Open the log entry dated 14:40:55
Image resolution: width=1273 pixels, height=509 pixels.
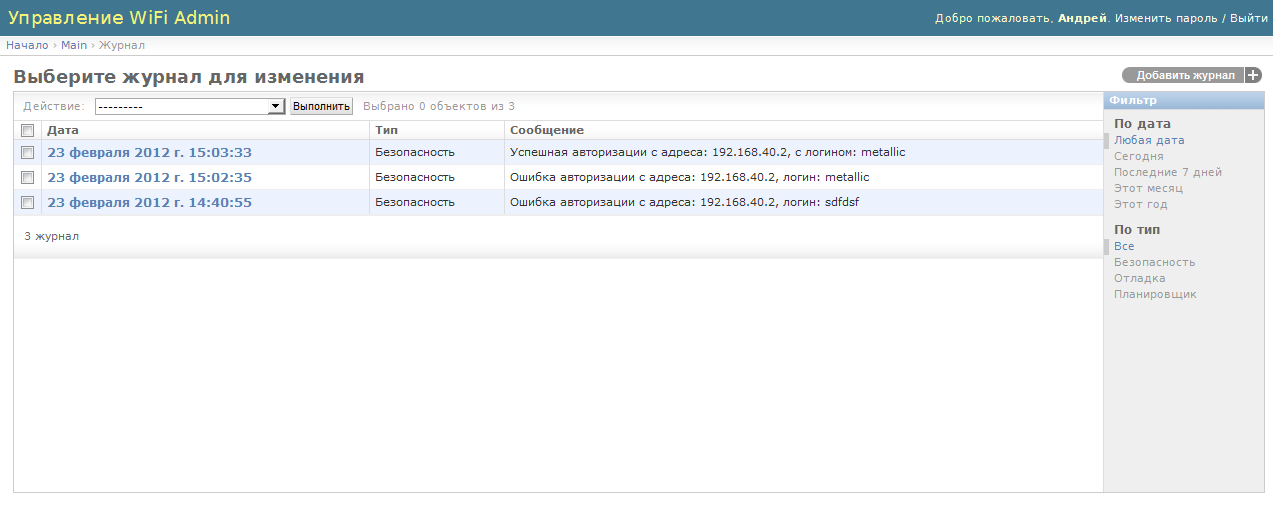149,202
